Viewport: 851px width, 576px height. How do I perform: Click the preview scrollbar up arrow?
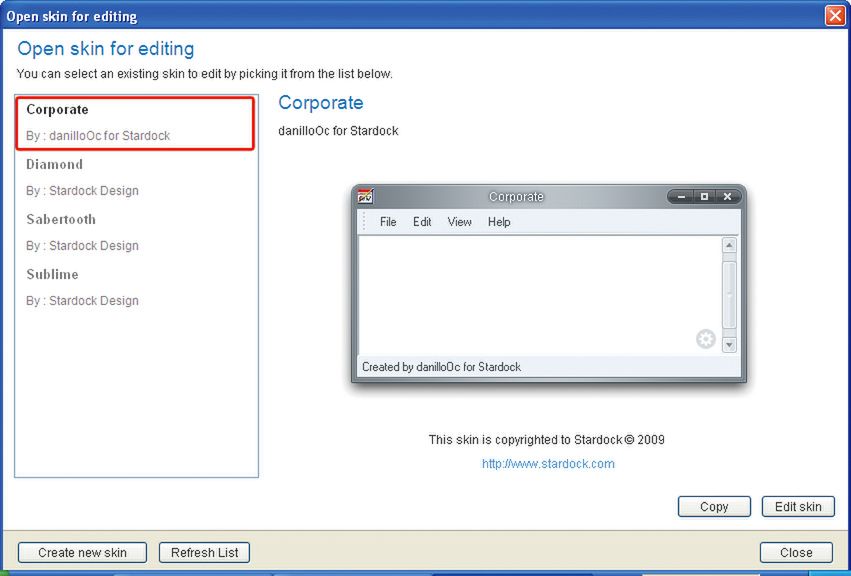point(729,245)
